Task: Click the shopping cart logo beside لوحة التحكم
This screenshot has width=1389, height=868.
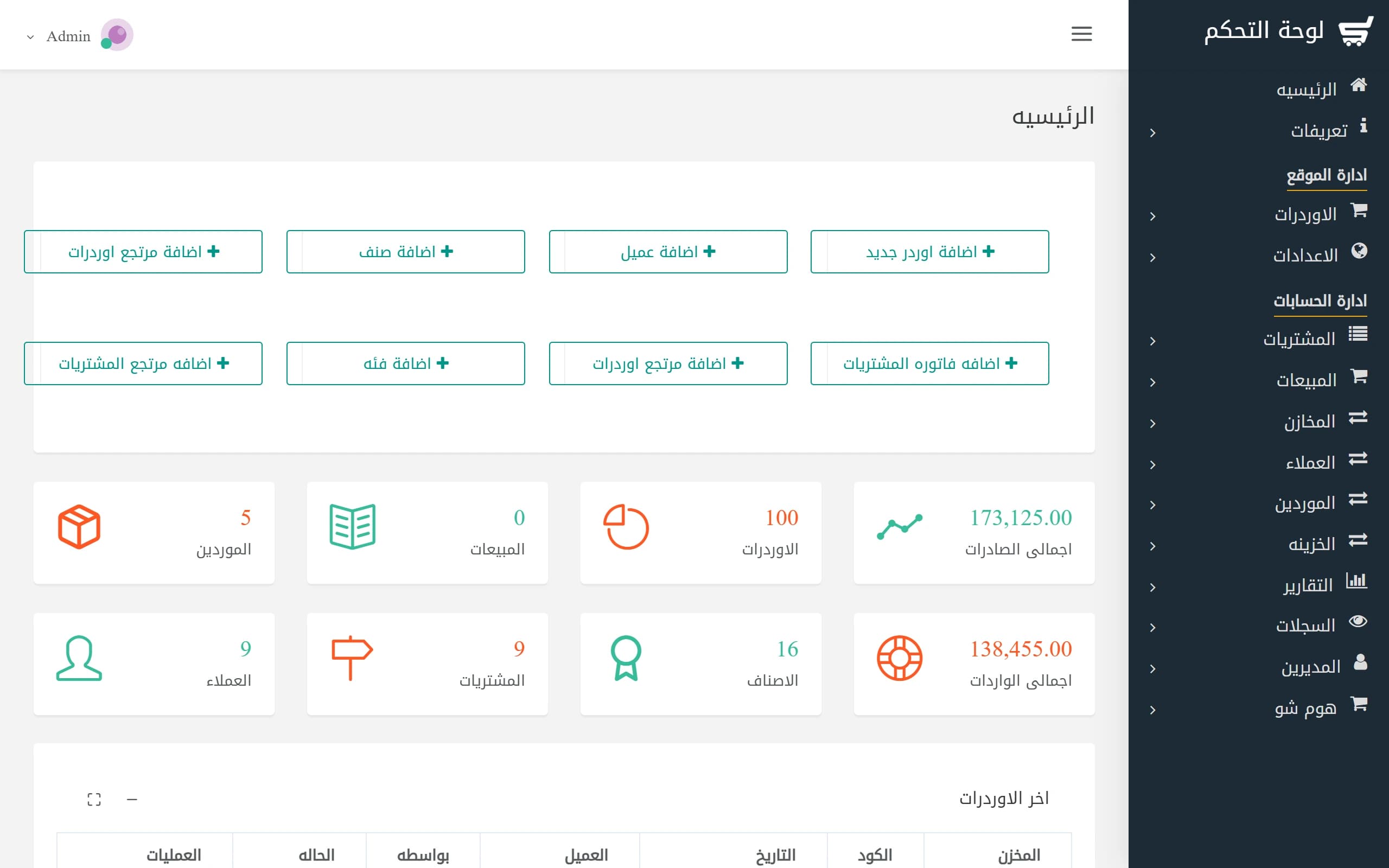Action: click(1356, 31)
